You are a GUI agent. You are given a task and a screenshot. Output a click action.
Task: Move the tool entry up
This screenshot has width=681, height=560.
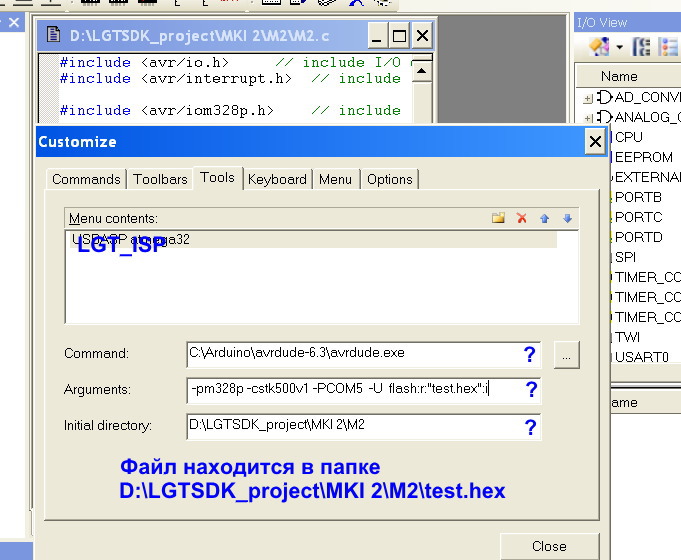545,218
